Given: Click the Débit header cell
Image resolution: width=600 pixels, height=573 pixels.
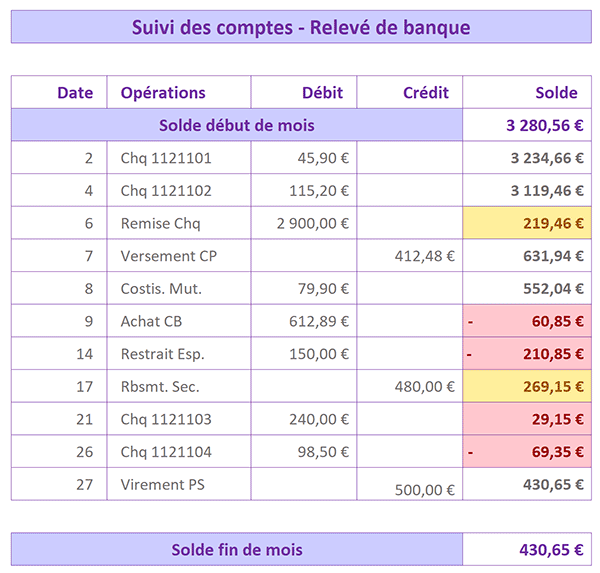Looking at the screenshot, I should pos(304,92).
